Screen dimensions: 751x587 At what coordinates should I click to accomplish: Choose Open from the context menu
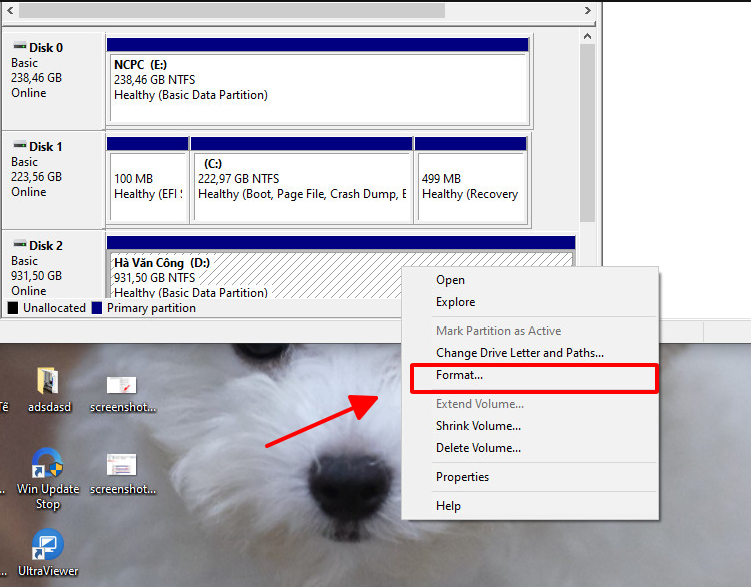click(x=530, y=280)
